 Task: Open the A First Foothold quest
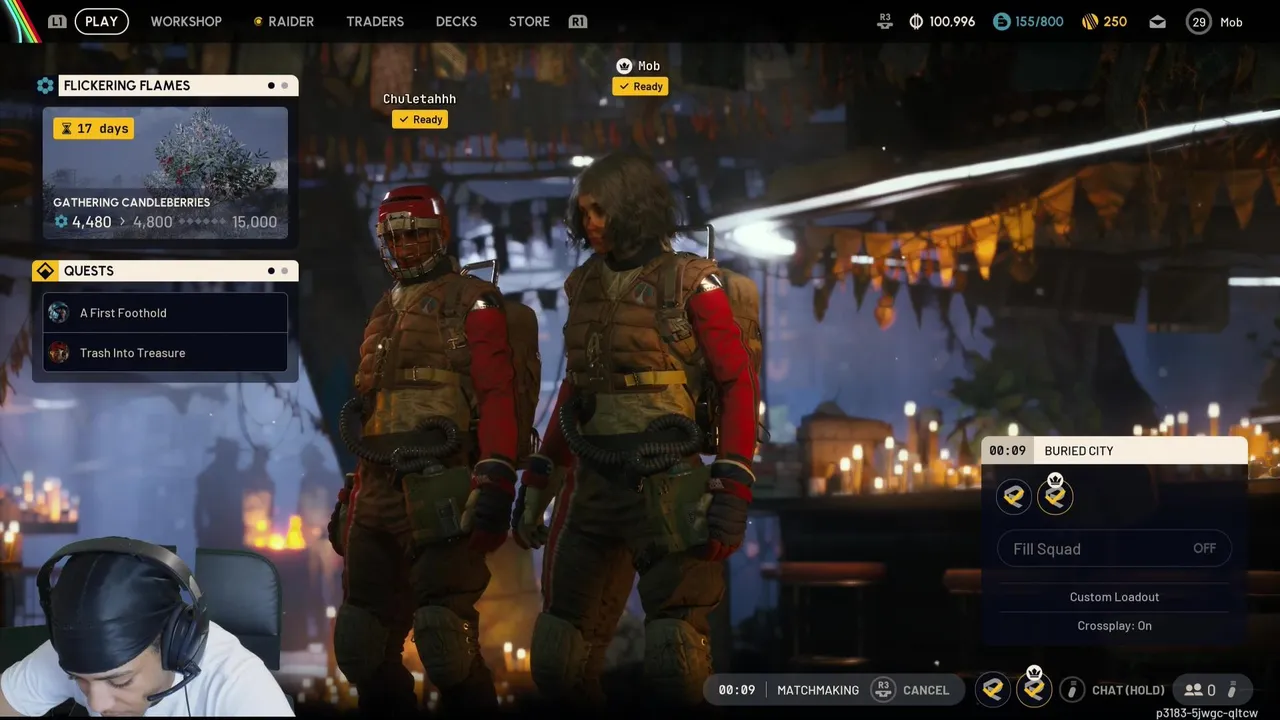165,313
